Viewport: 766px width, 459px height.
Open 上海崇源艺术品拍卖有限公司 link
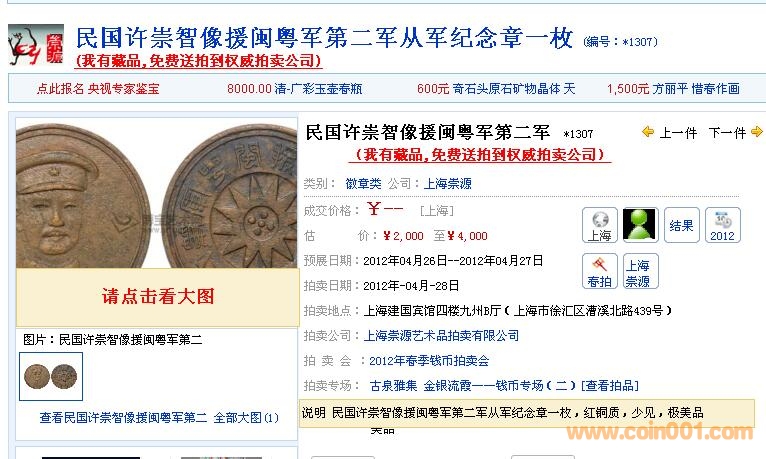click(441, 335)
